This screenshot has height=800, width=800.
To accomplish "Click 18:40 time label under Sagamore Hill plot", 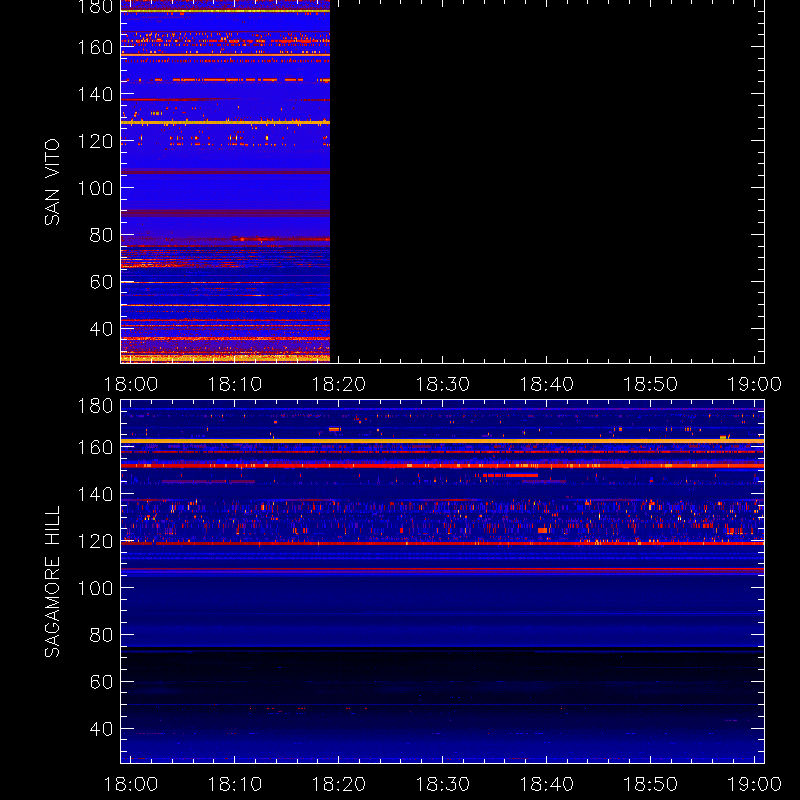I will point(546,784).
